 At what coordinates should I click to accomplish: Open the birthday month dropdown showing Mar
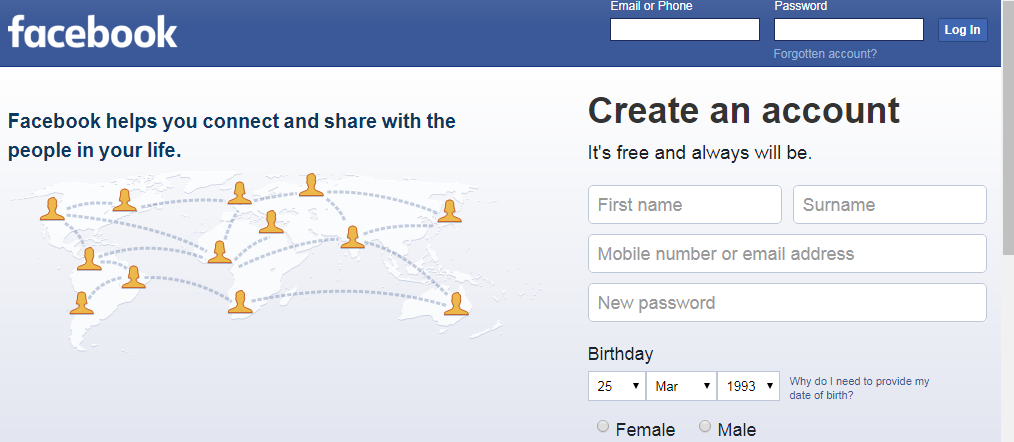(x=682, y=386)
